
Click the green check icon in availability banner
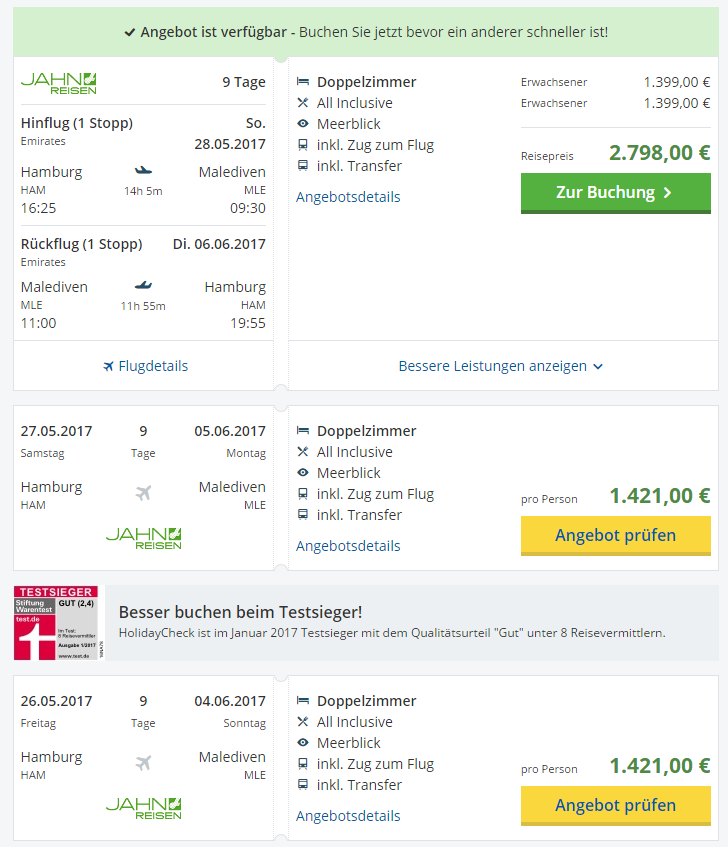coord(130,32)
